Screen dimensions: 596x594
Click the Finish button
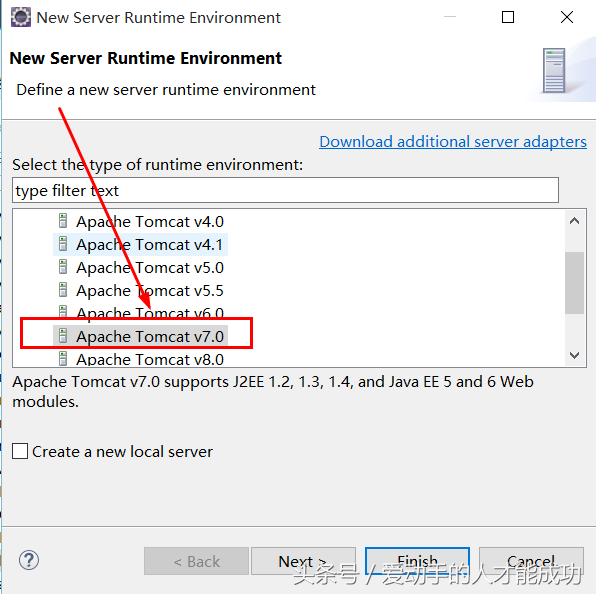pos(417,561)
